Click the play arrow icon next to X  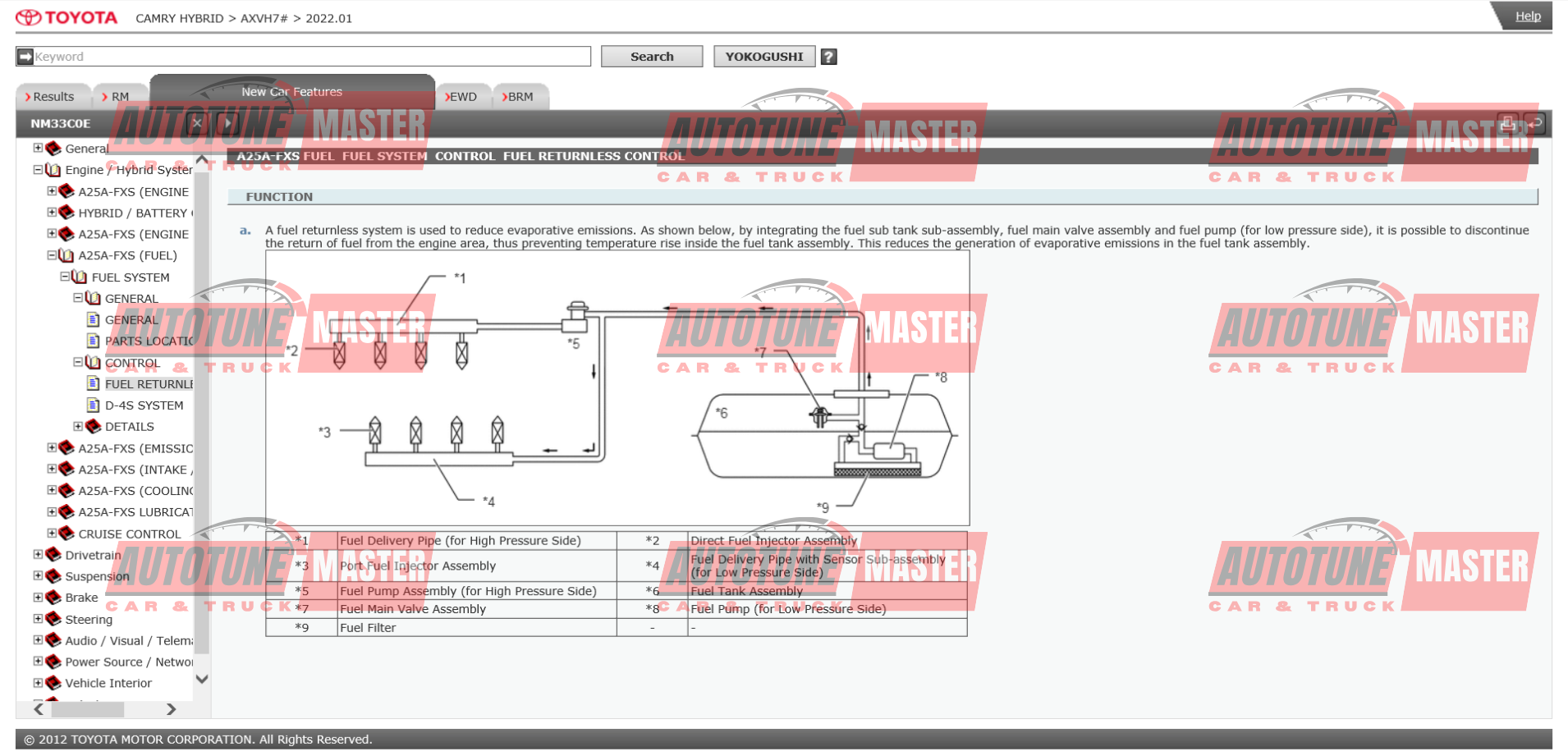tap(227, 124)
